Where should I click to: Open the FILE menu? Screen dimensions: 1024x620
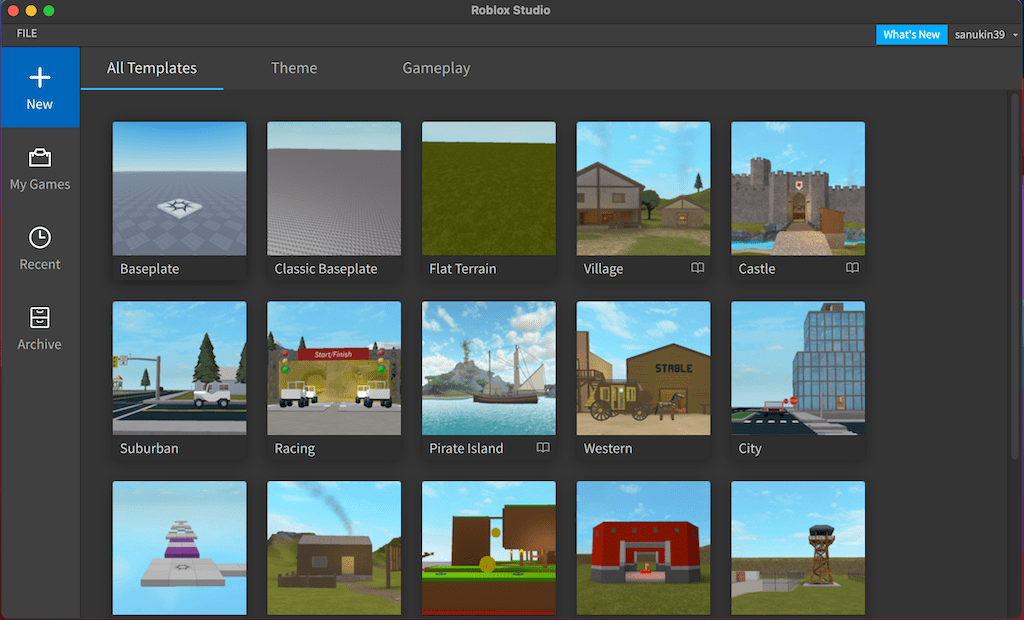tap(27, 33)
